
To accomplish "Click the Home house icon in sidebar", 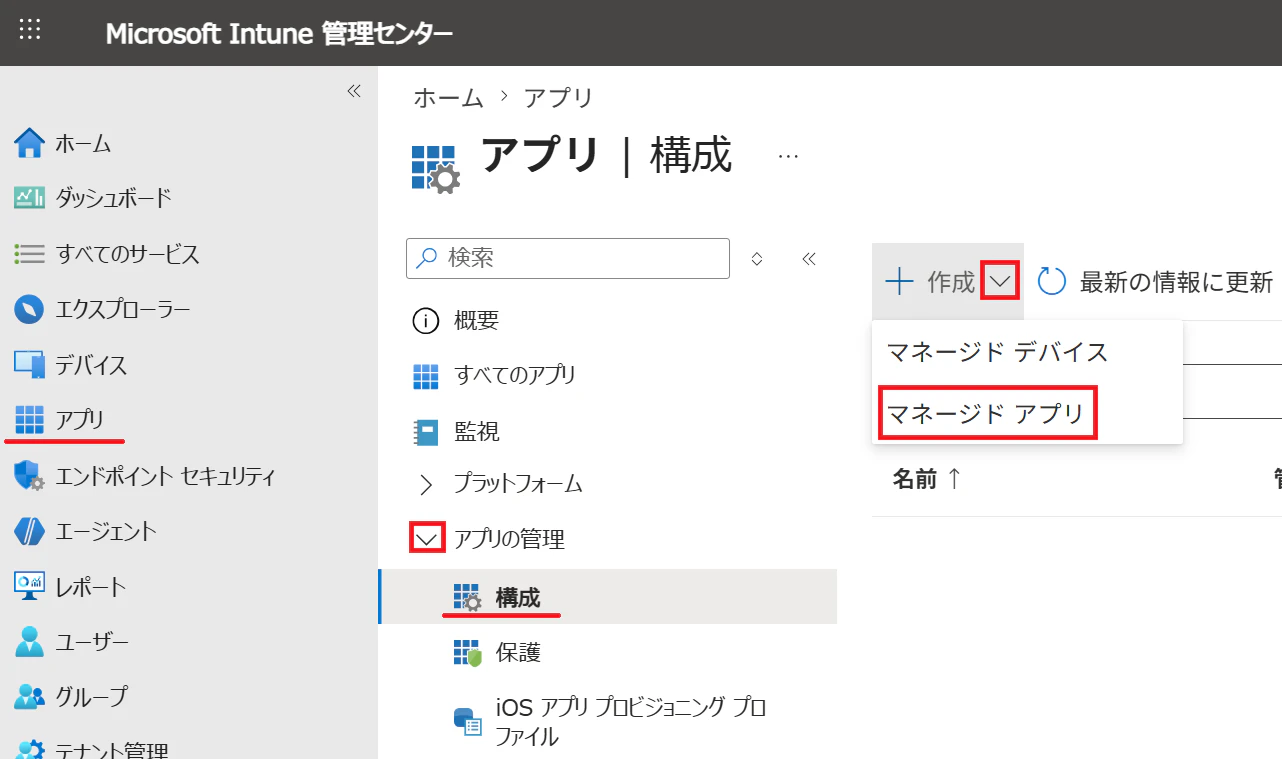I will point(30,144).
